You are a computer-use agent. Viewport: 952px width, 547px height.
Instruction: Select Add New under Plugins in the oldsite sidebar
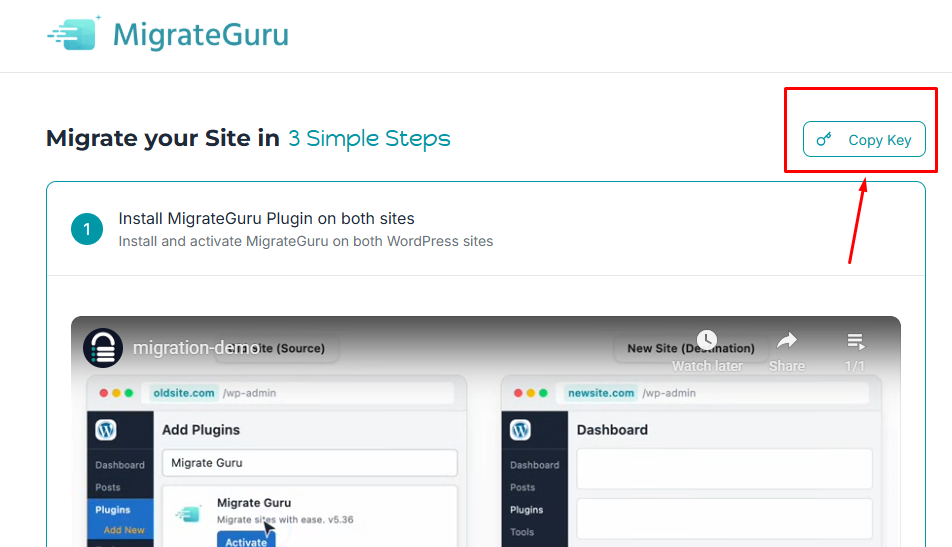click(x=124, y=530)
